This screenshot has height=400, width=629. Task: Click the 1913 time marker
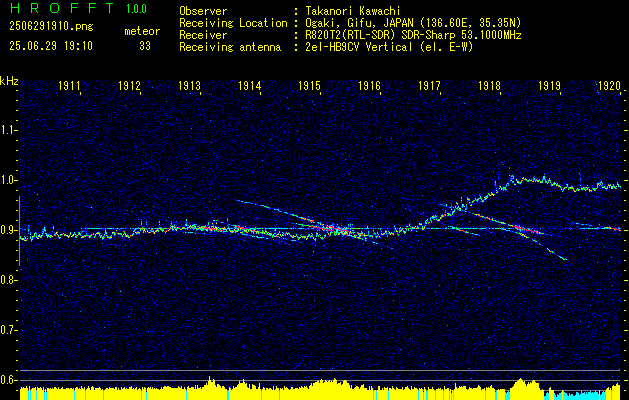[x=189, y=86]
